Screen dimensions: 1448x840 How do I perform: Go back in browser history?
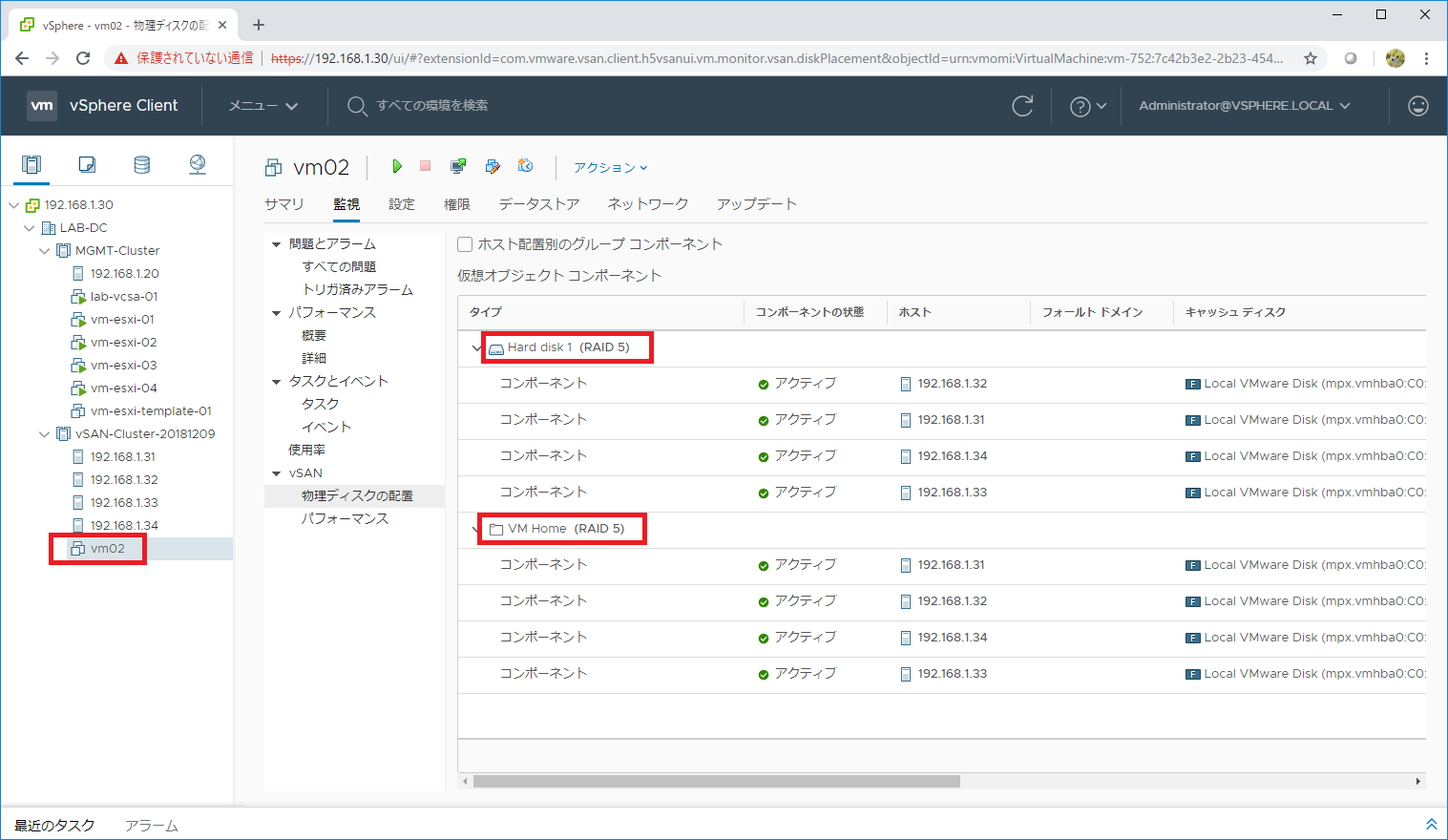point(22,58)
